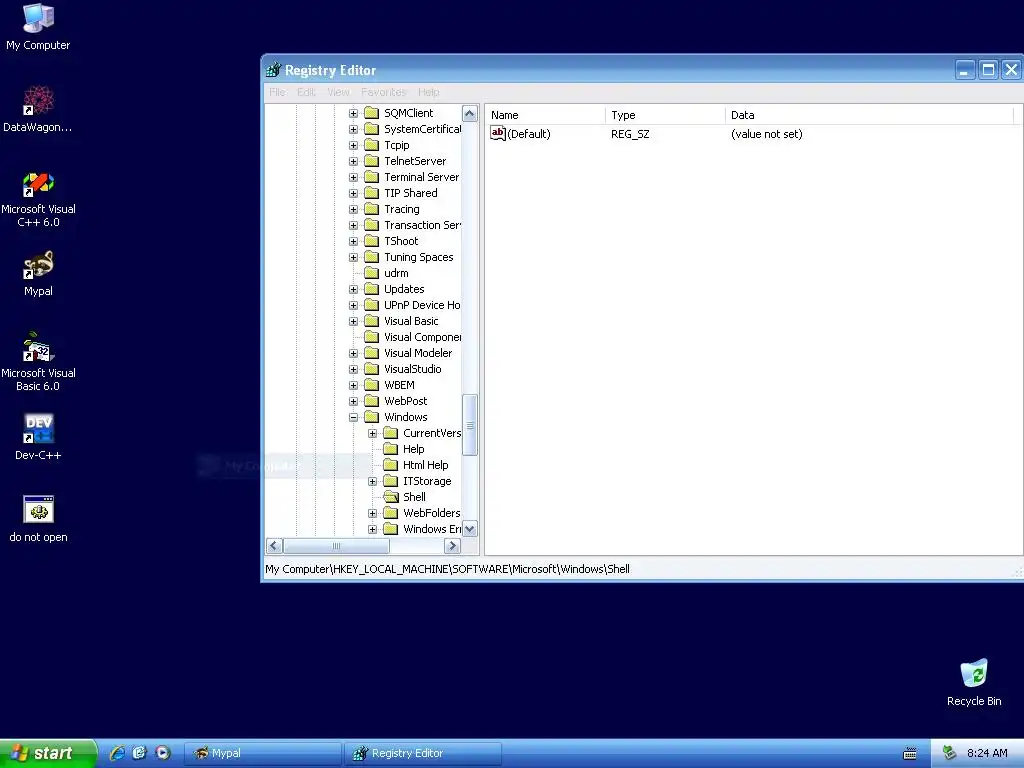Click the tree horizontal scrollbar thumb

click(x=336, y=545)
